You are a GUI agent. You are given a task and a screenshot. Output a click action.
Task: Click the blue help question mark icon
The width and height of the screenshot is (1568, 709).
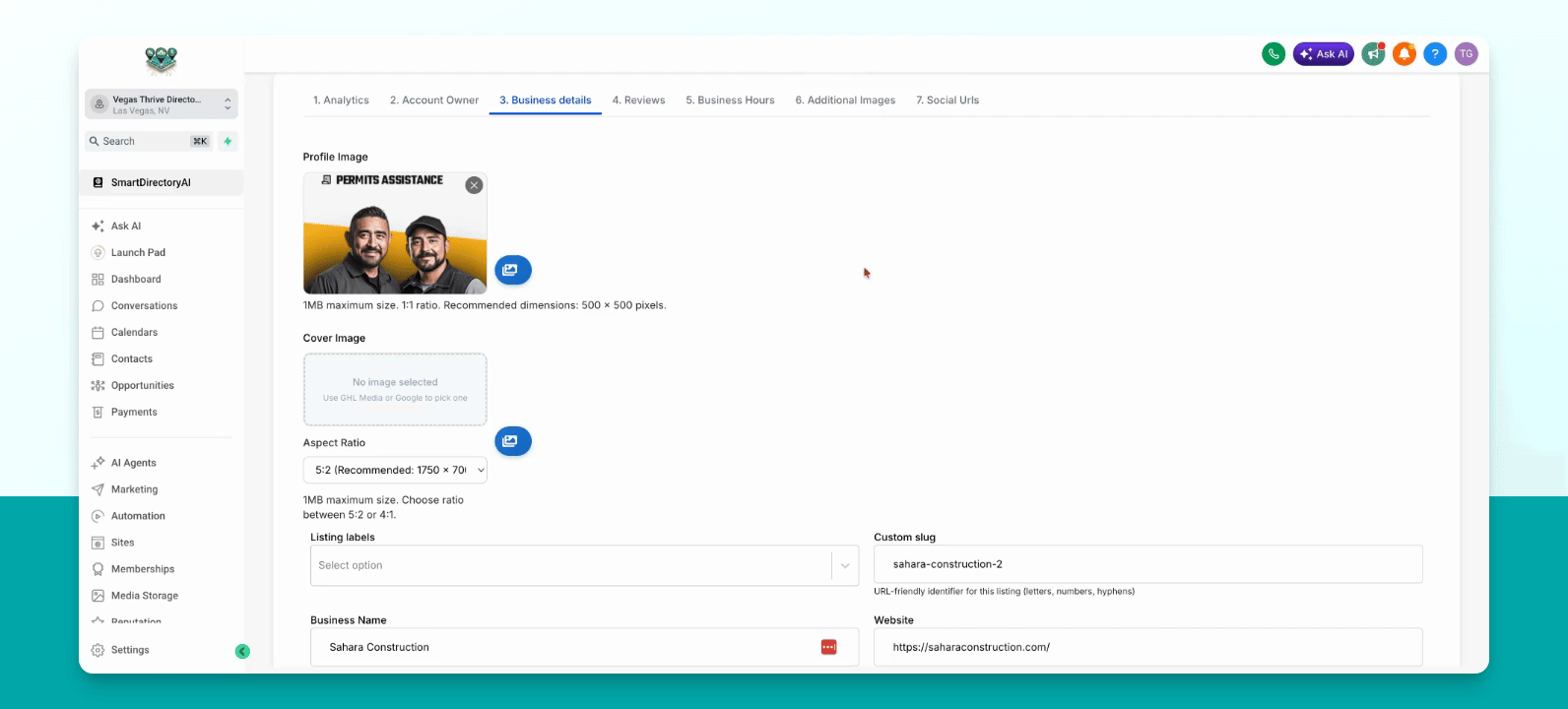(1435, 54)
